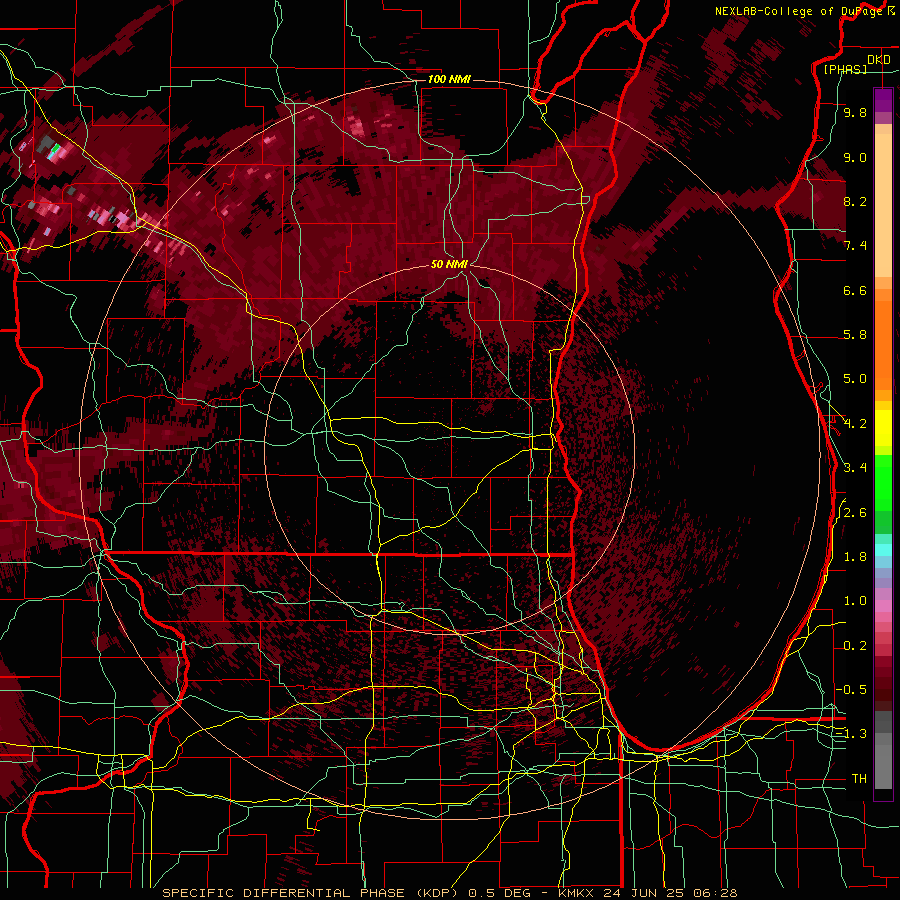Image resolution: width=900 pixels, height=900 pixels.
Task: Click the 4.2 scale value
Action: click(x=855, y=424)
